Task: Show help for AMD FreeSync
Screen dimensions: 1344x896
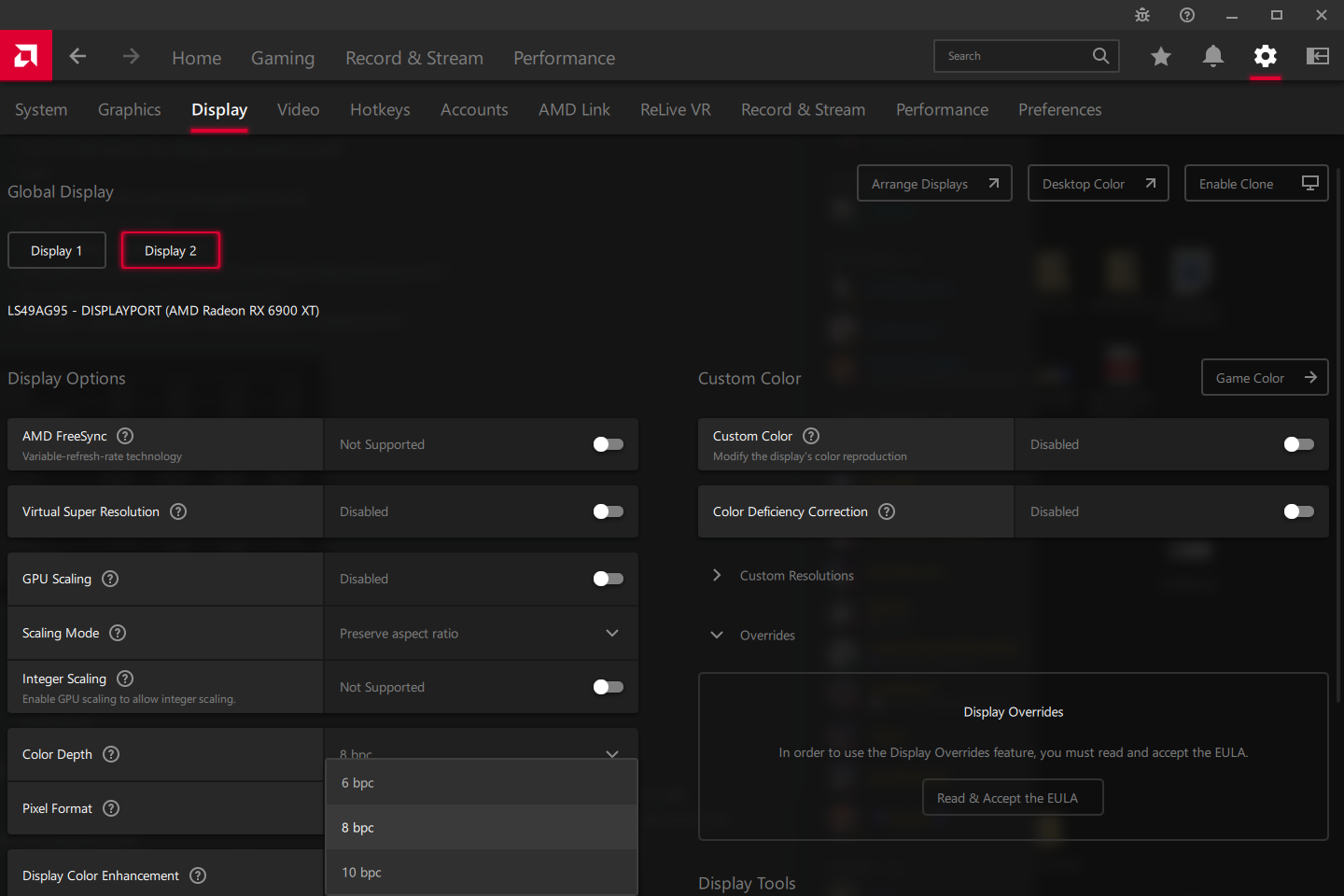Action: coord(125,436)
